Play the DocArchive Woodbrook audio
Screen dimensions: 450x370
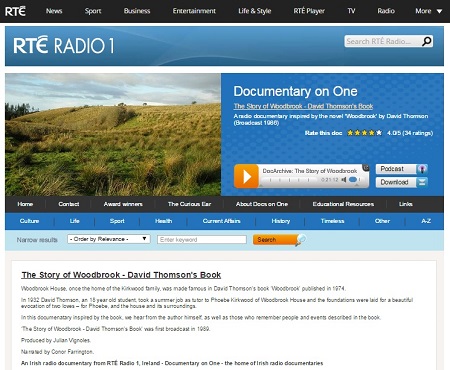[x=246, y=176]
